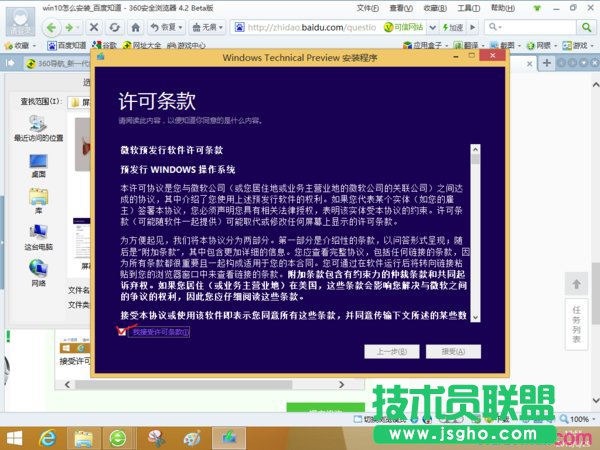The image size is (600, 450).
Task: Launch Internet Explorer from the taskbar
Action: coord(47,438)
